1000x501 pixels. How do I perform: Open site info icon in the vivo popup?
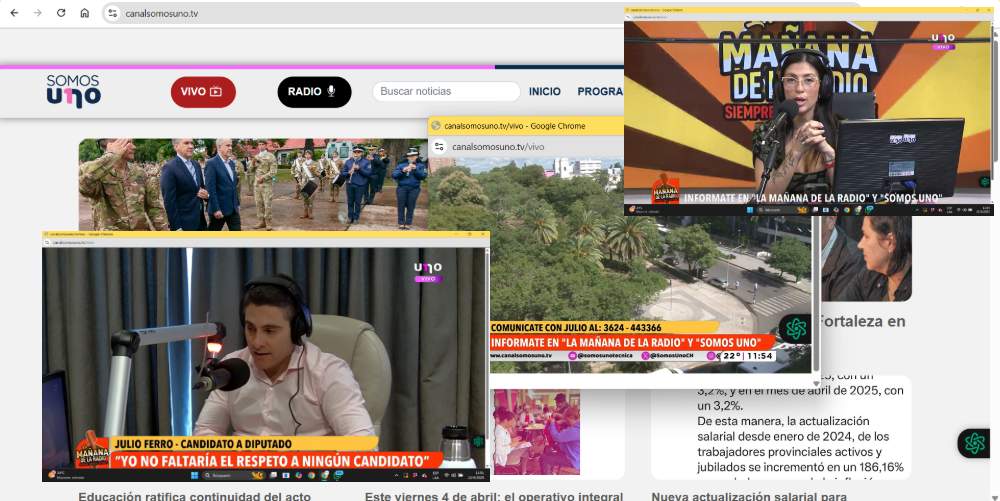[x=439, y=147]
